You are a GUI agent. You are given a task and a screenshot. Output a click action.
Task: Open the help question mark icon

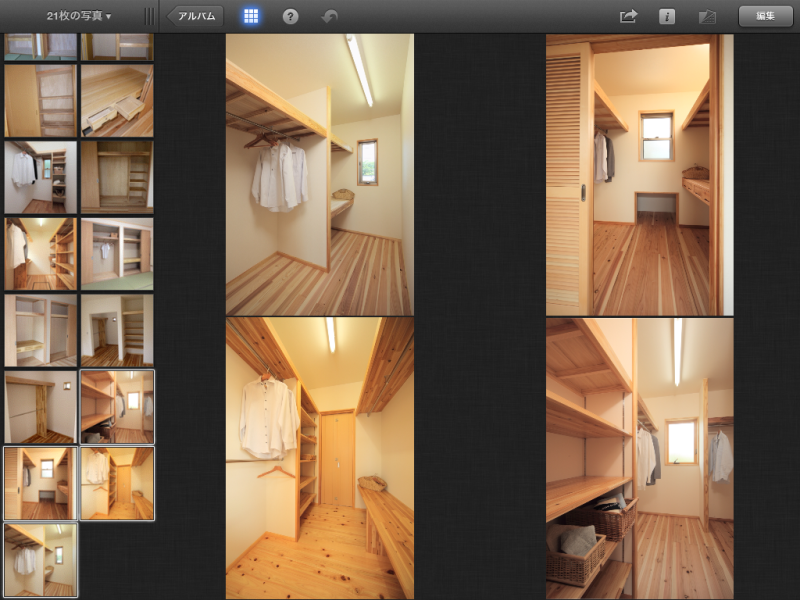[x=291, y=16]
